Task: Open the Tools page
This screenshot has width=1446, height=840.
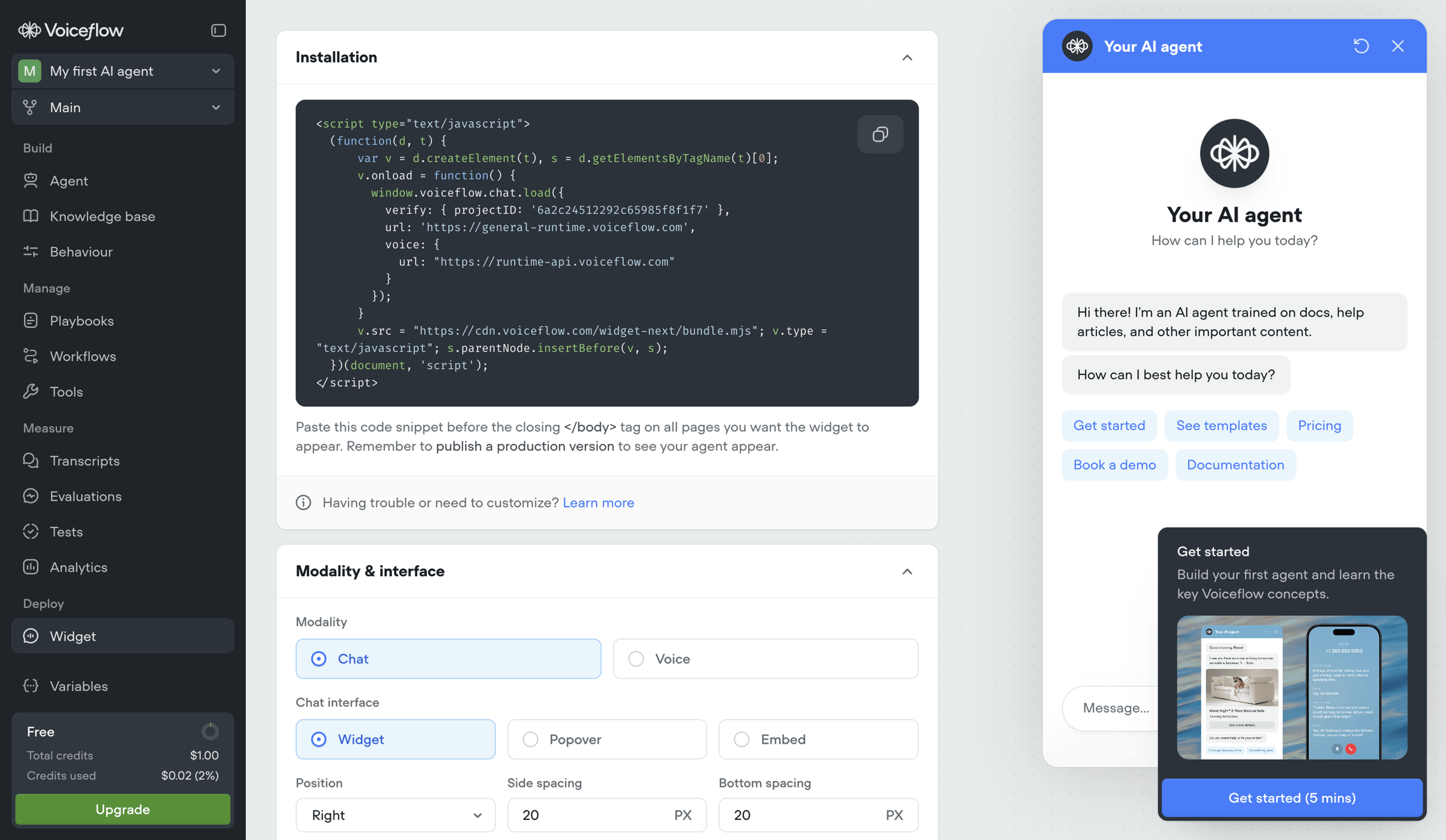Action: coord(123,392)
